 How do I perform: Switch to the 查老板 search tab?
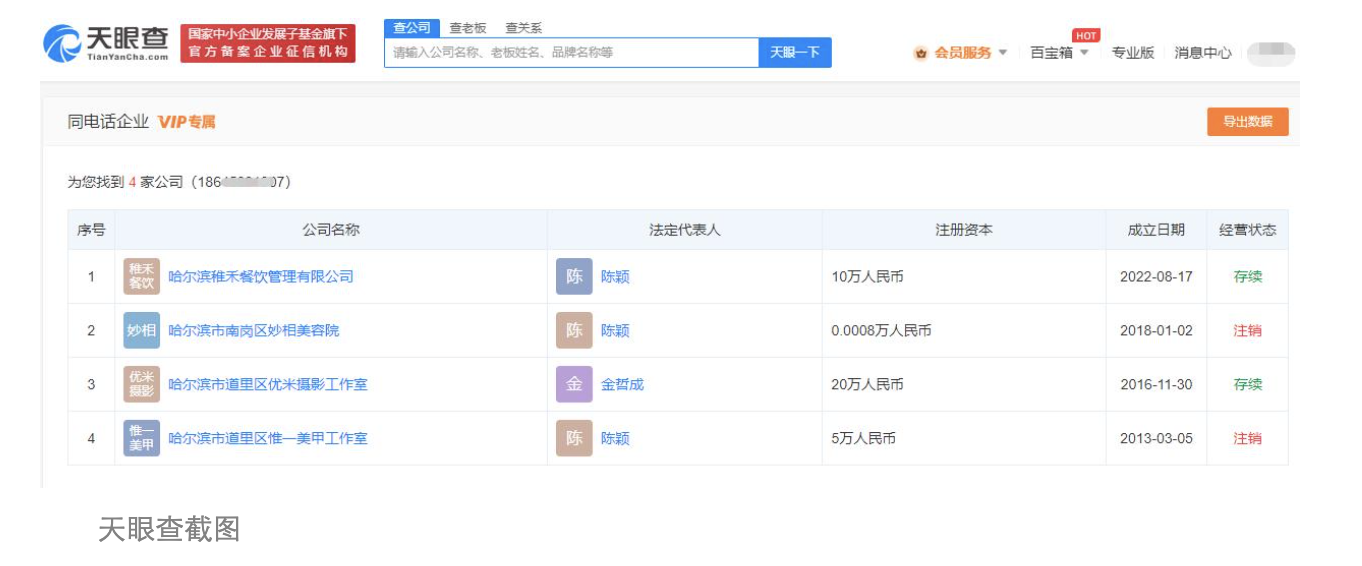(467, 28)
